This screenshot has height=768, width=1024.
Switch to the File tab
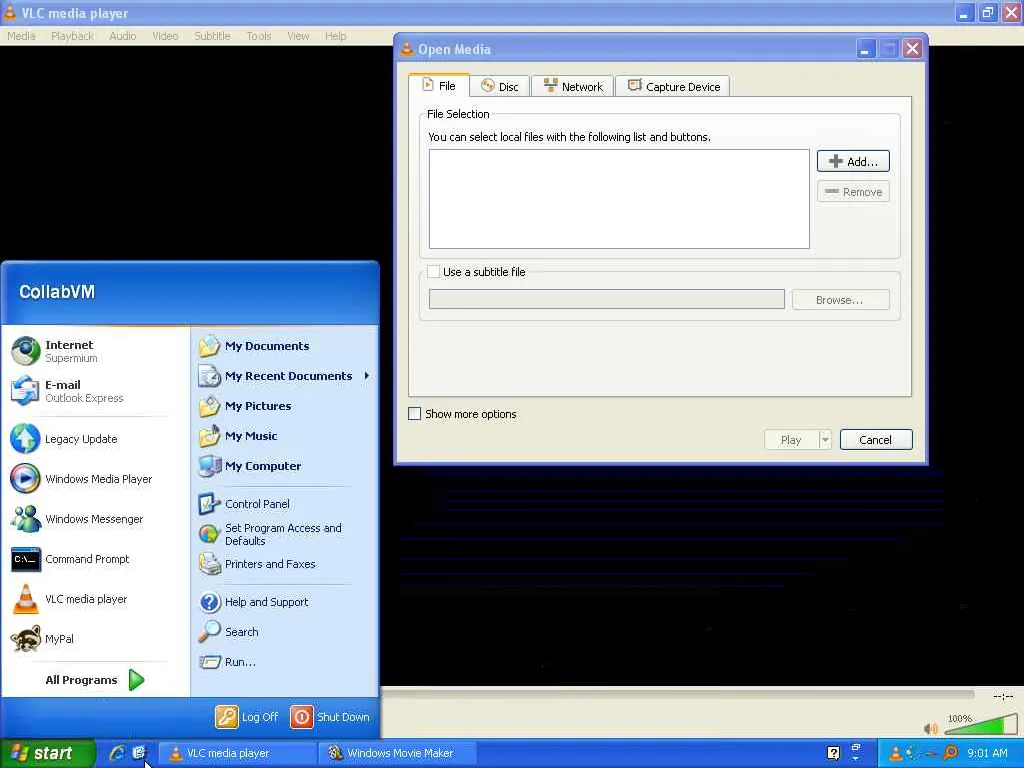coord(439,86)
